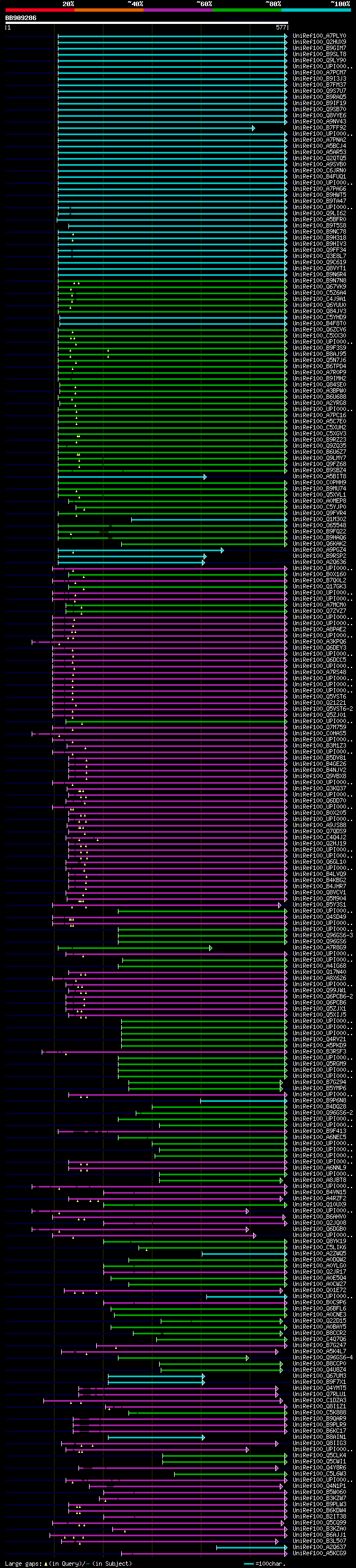Select the UniRef100_B9RSP2 label
Screen dimensions: 356x1568
point(319,556)
